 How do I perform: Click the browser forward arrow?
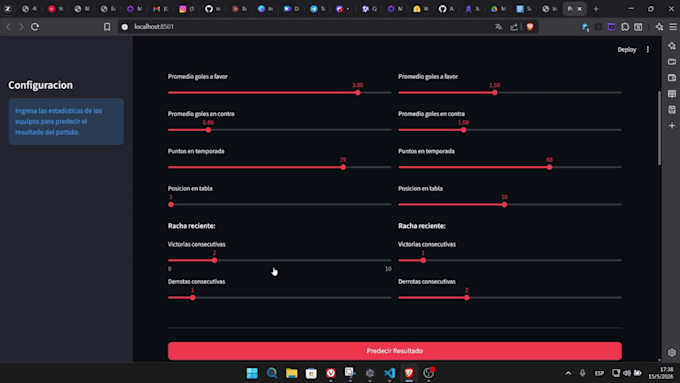click(x=21, y=27)
